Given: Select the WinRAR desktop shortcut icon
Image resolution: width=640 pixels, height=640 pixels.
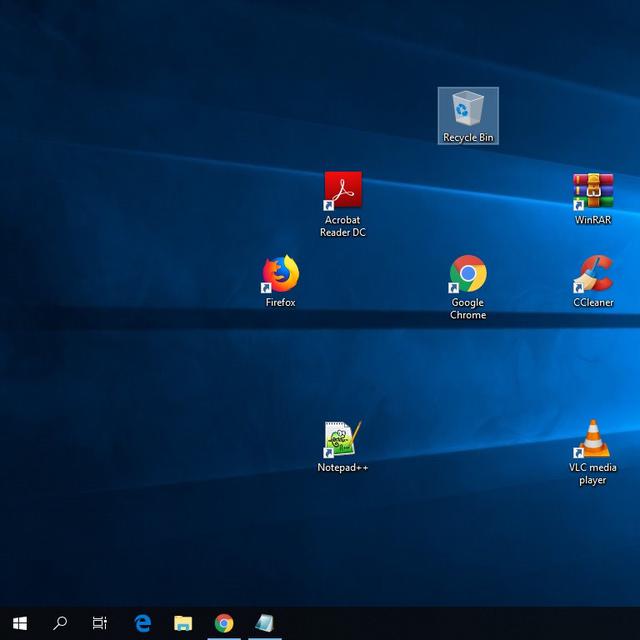Looking at the screenshot, I should pos(592,190).
